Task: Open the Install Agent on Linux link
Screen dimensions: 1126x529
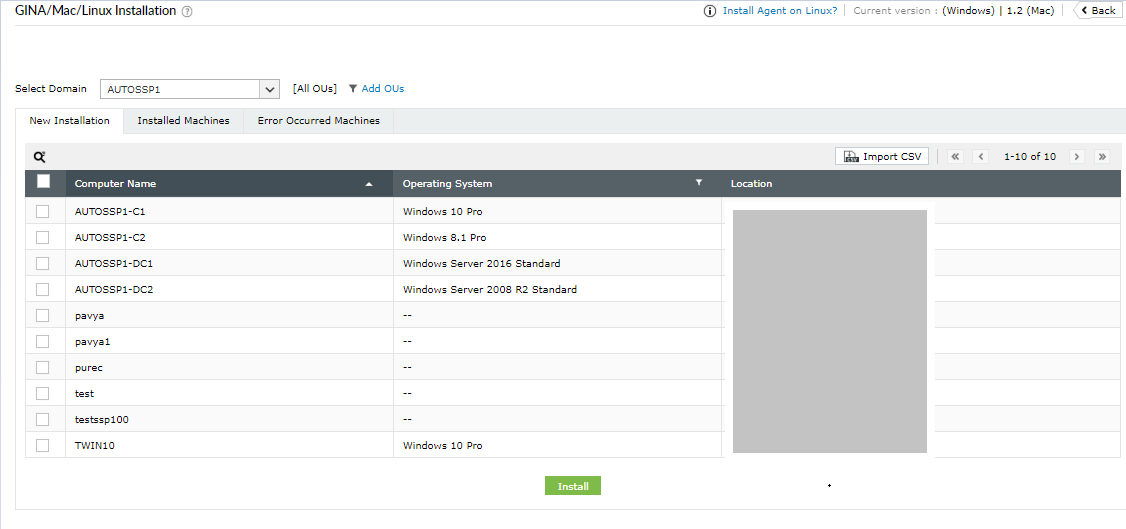Action: [x=779, y=11]
